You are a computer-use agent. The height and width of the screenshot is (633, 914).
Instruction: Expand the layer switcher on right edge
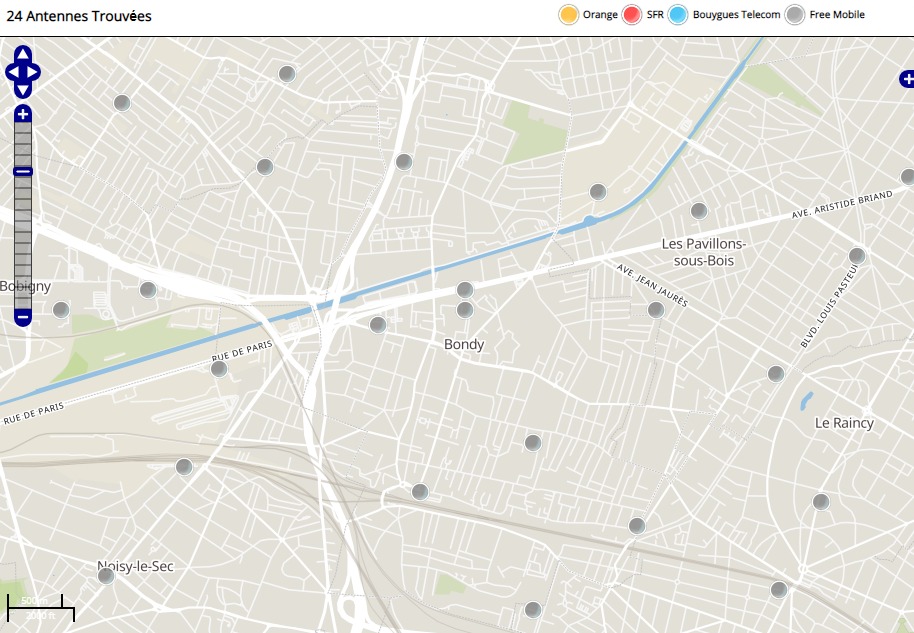[x=906, y=79]
